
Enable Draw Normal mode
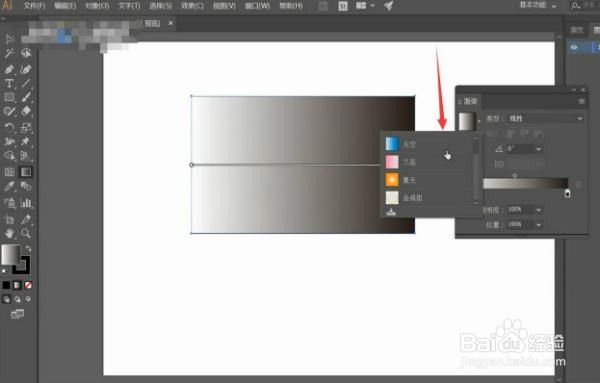(6, 299)
